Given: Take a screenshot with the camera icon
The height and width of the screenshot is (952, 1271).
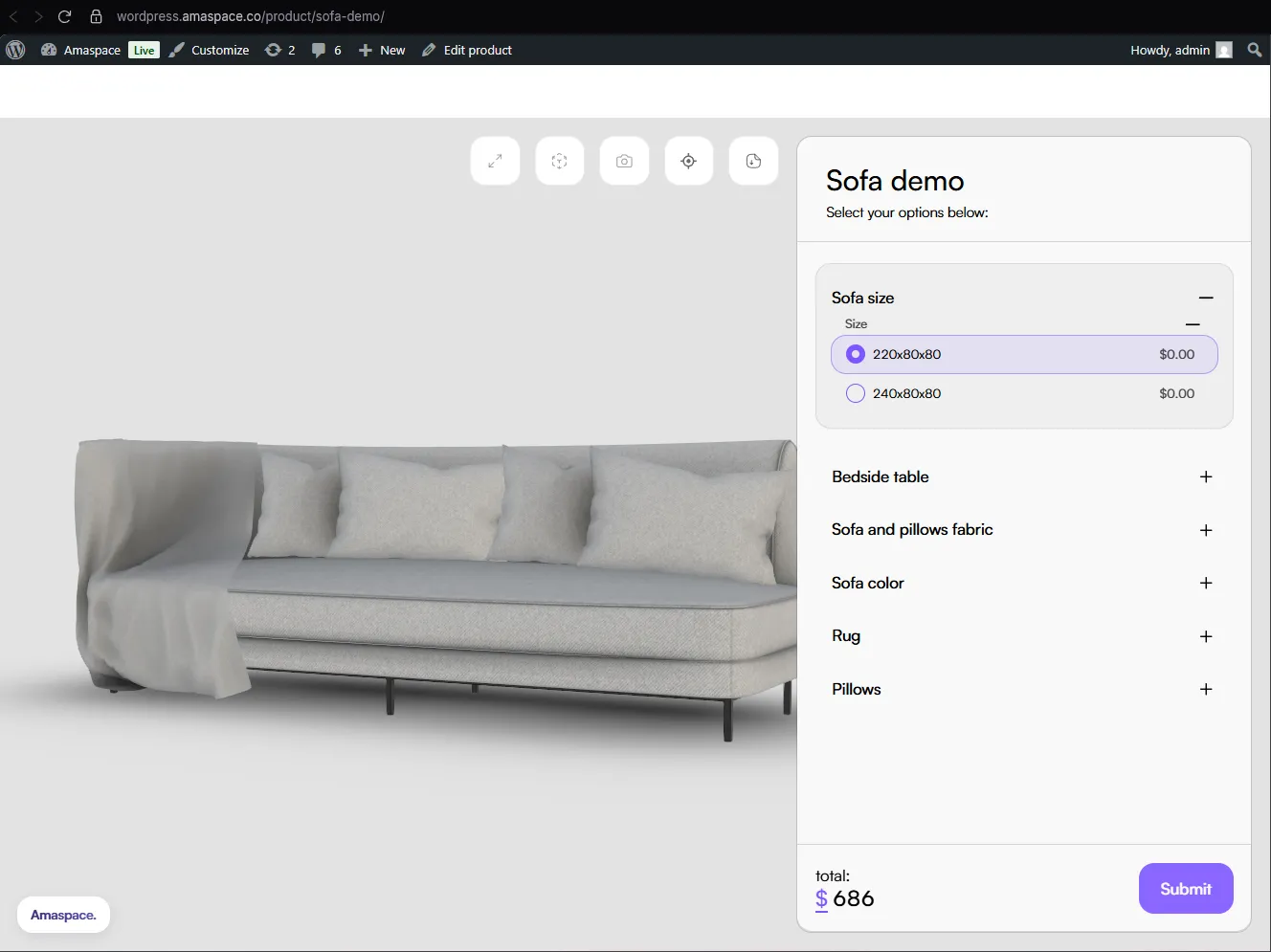Looking at the screenshot, I should [x=624, y=161].
